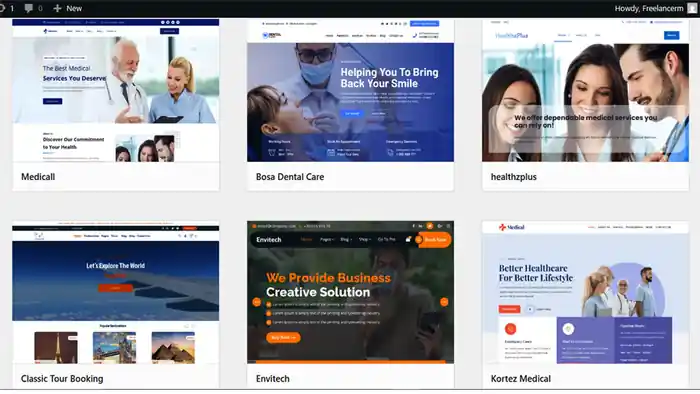Click the HealthzPlus logo in healthzplus preview
This screenshot has width=700, height=394.
point(512,35)
